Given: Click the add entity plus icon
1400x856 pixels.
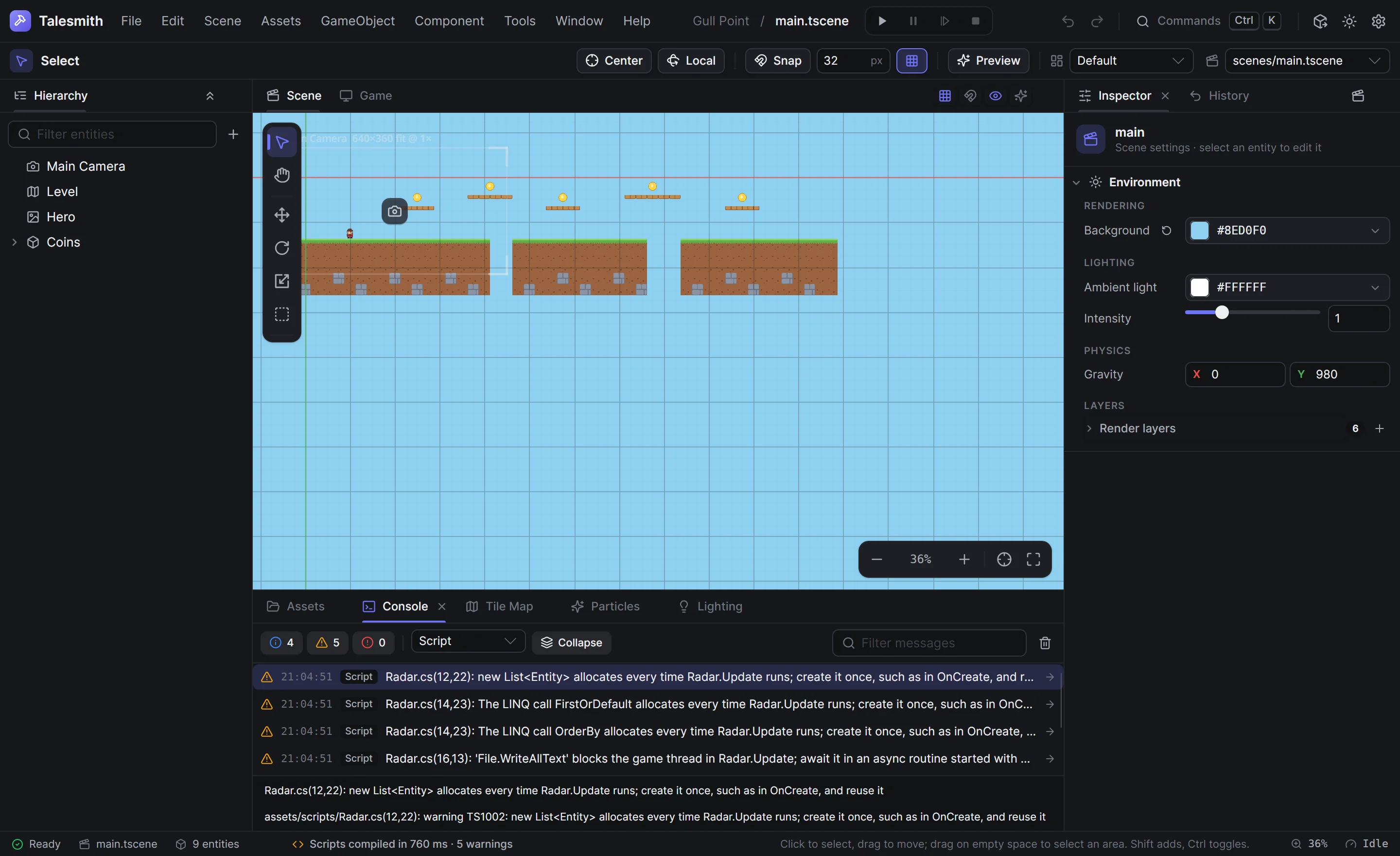Looking at the screenshot, I should click(x=233, y=134).
